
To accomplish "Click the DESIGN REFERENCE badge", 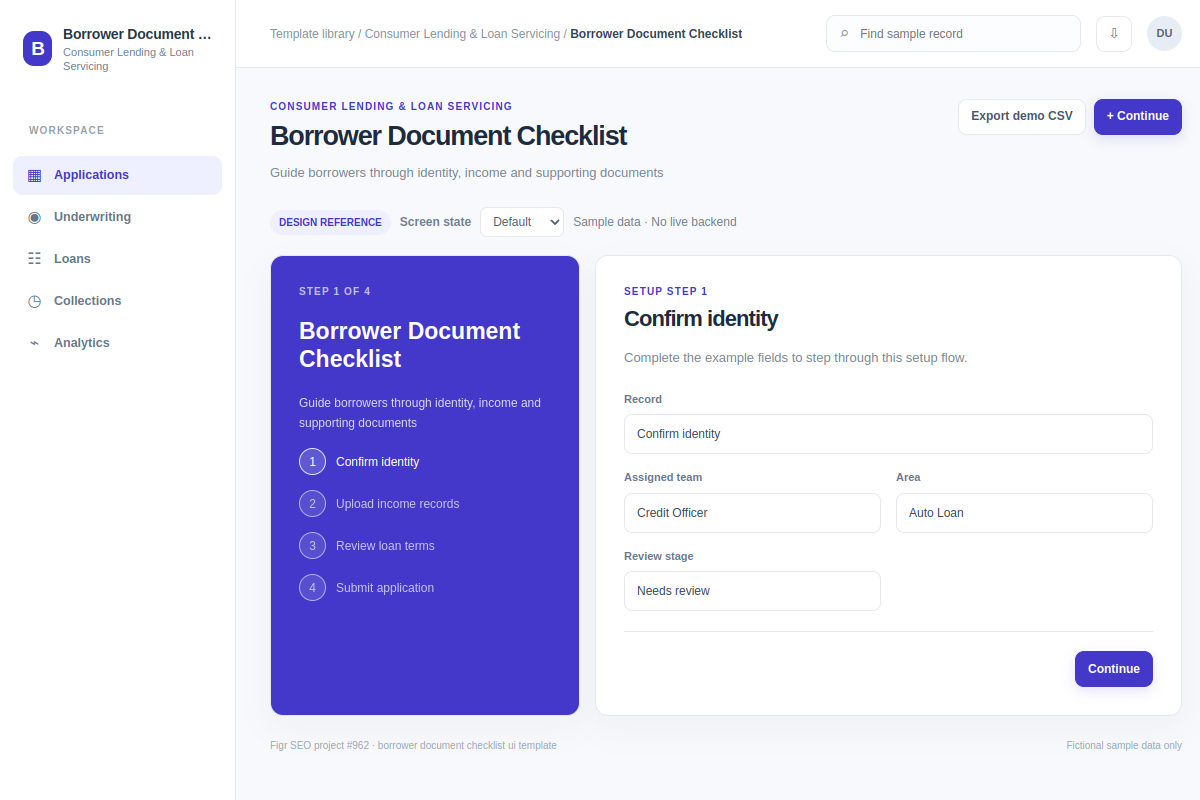I will pyautogui.click(x=330, y=222).
